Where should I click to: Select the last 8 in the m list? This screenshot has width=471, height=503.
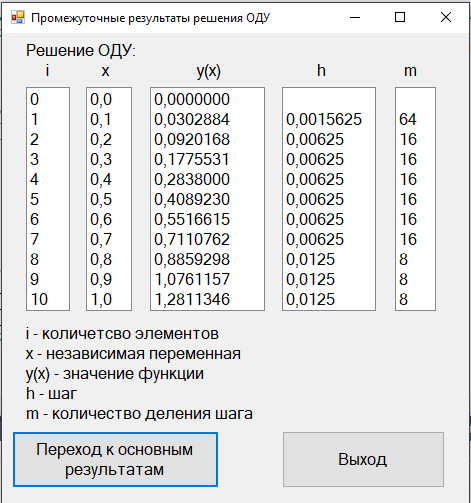pos(404,299)
